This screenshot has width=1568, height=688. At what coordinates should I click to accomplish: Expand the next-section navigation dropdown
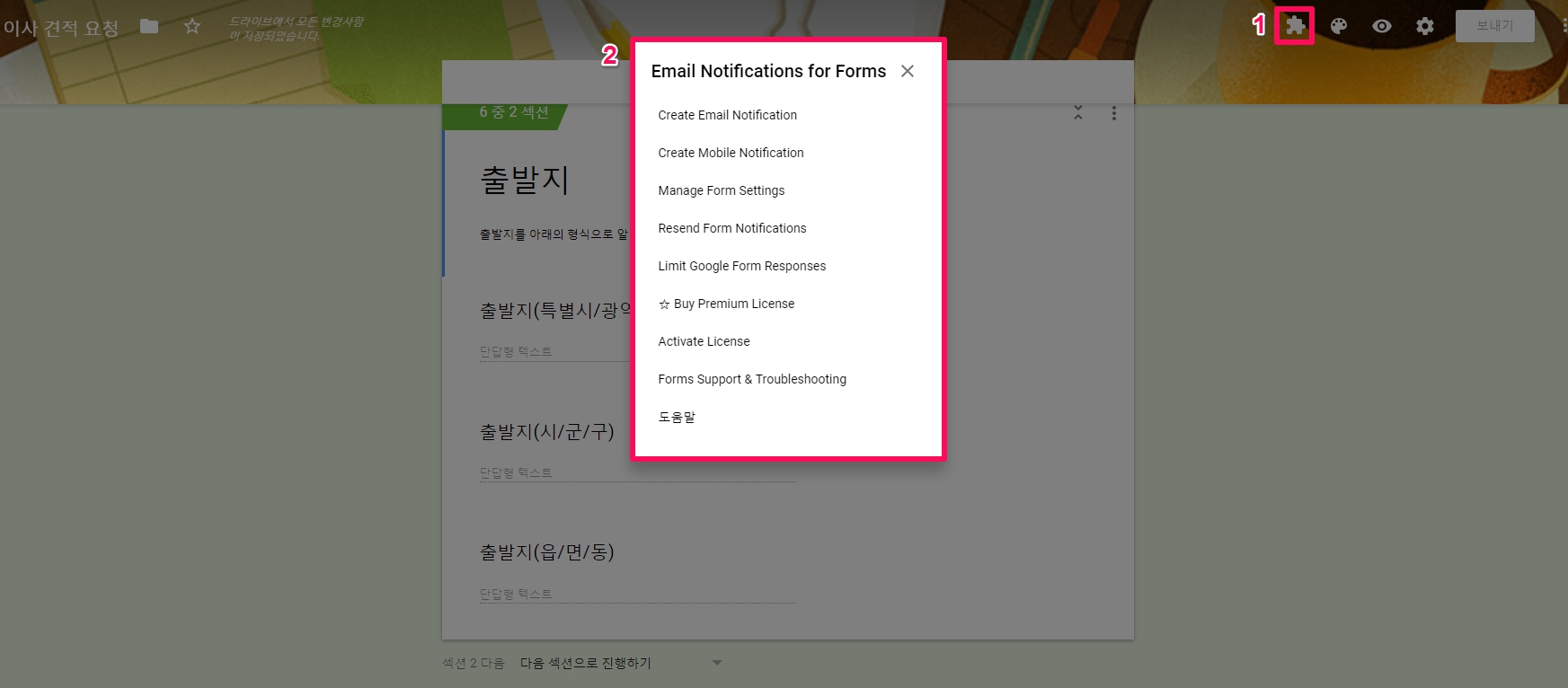point(716,663)
